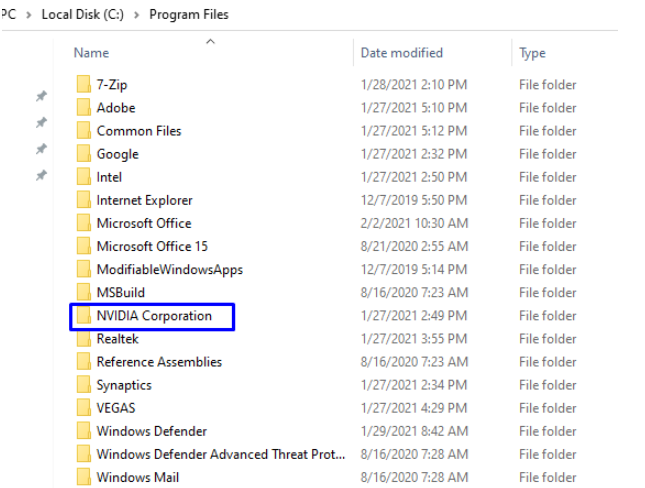Click the Realtek folder icon

[84, 338]
